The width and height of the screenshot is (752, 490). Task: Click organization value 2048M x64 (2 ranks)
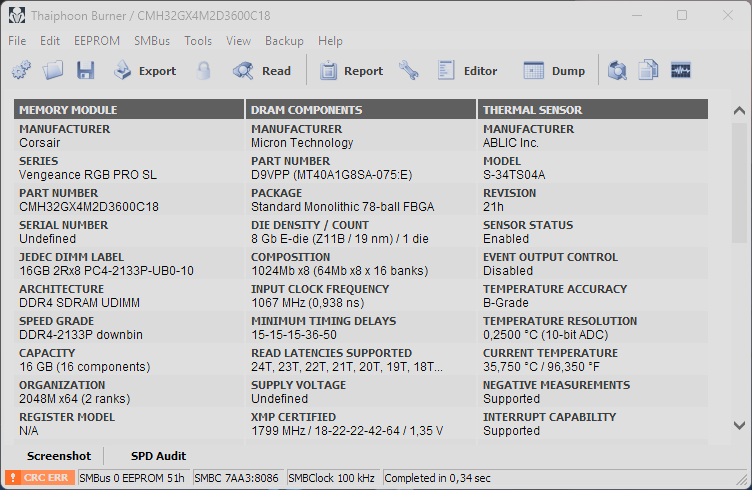(x=75, y=399)
